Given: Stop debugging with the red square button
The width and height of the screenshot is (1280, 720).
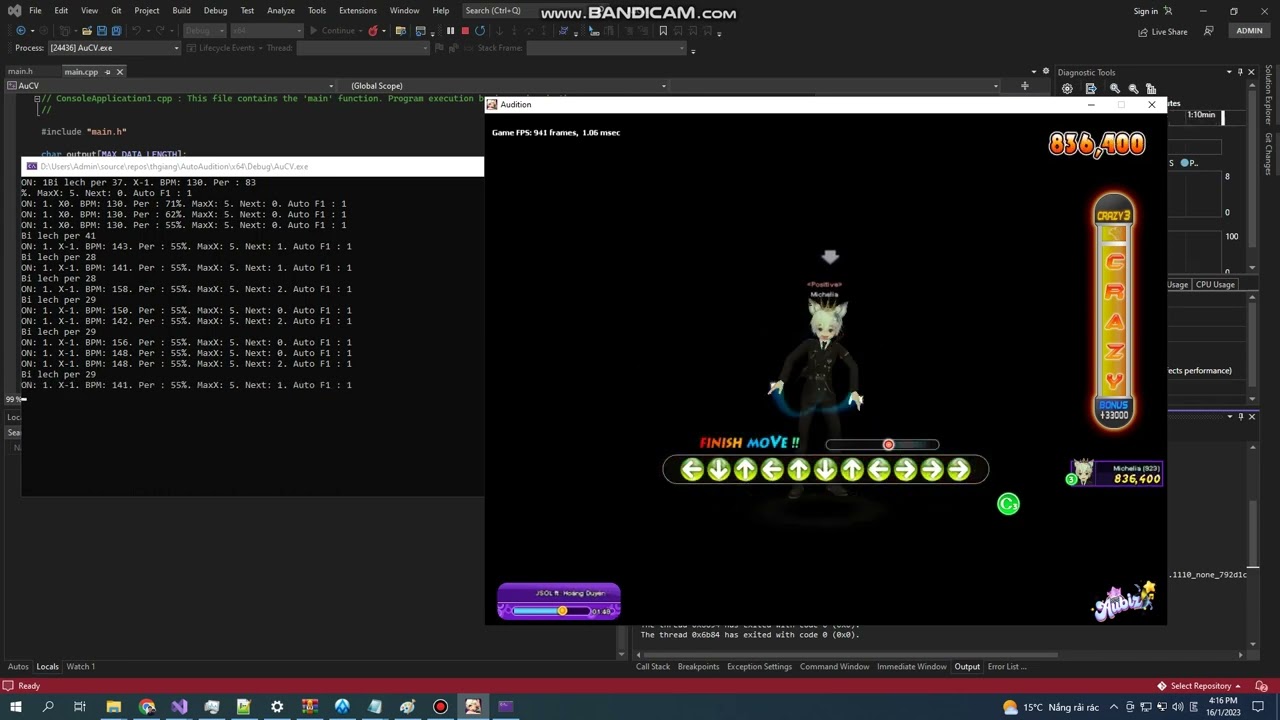Looking at the screenshot, I should point(465,31).
